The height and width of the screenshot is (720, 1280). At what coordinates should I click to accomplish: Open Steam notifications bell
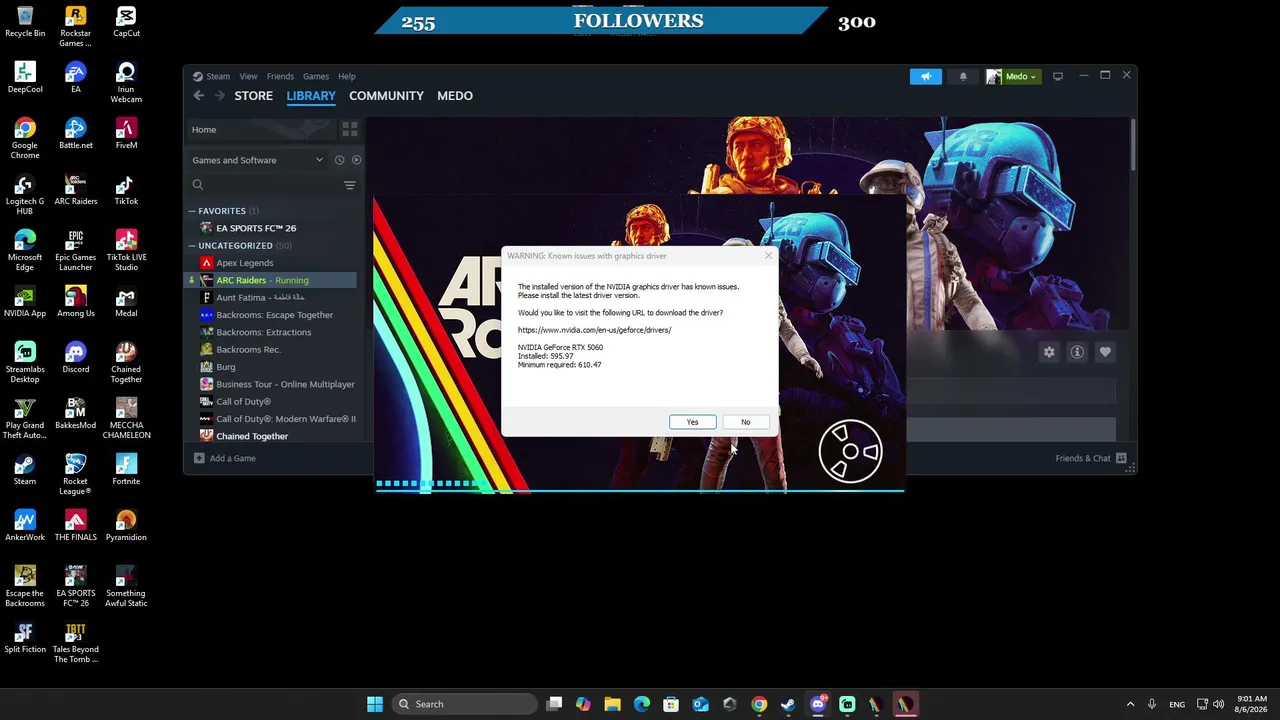[963, 76]
